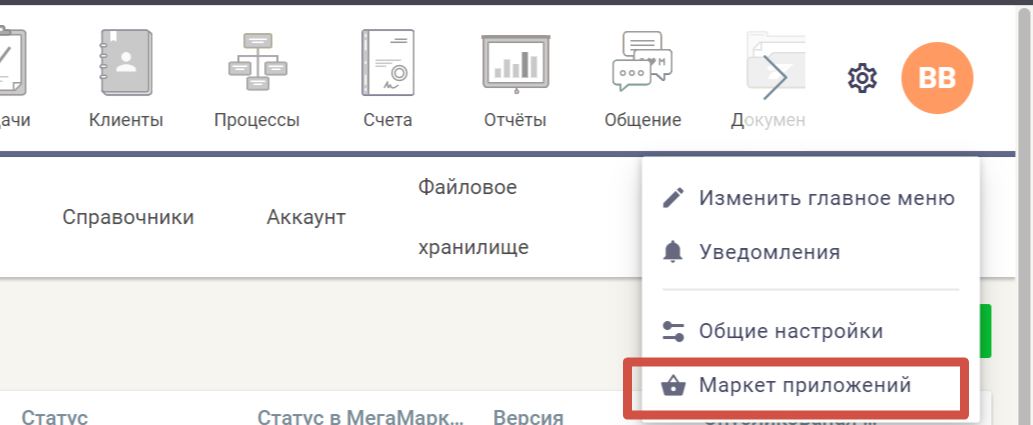This screenshot has height=425, width=1033.
Task: Click the bell icon beside Уведомления
Action: pos(673,252)
